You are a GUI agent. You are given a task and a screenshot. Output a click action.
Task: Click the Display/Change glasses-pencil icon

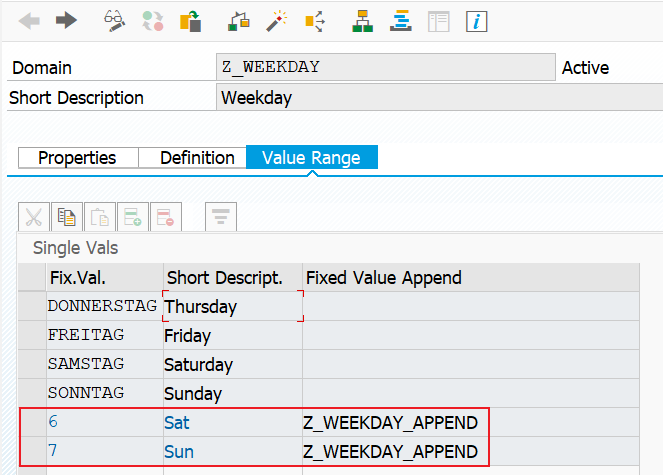tap(115, 21)
